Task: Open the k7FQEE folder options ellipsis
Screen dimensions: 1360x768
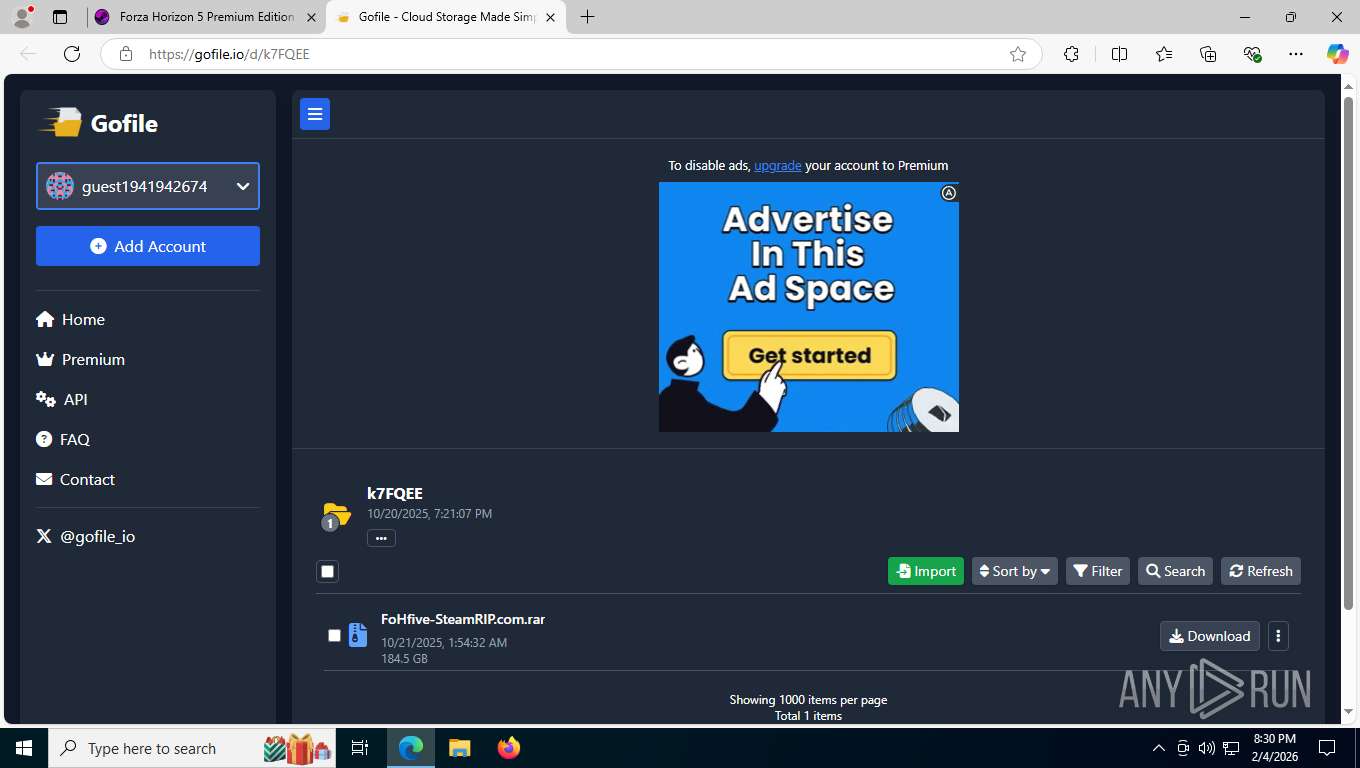Action: point(381,538)
